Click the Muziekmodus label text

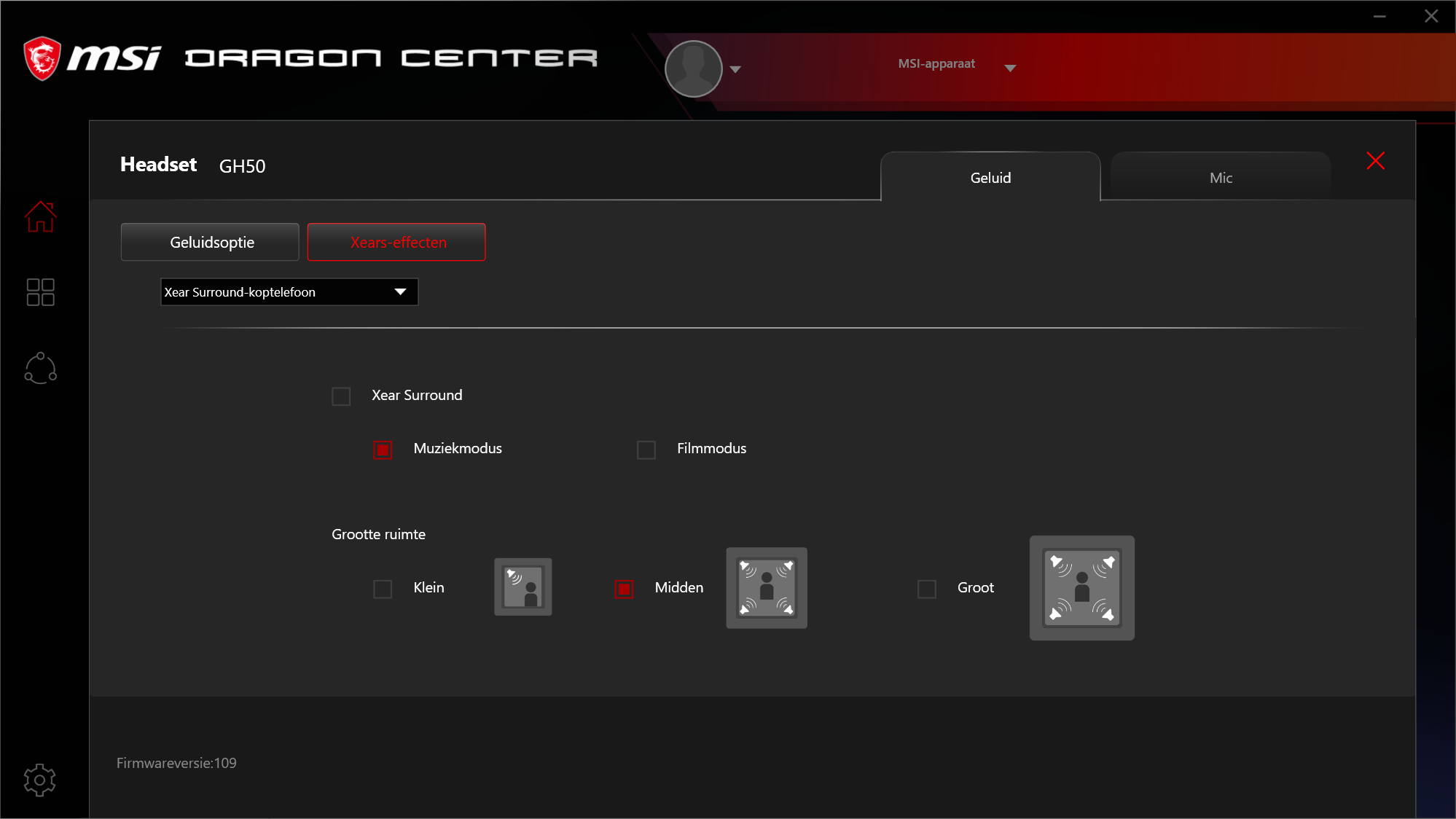pyautogui.click(x=458, y=448)
